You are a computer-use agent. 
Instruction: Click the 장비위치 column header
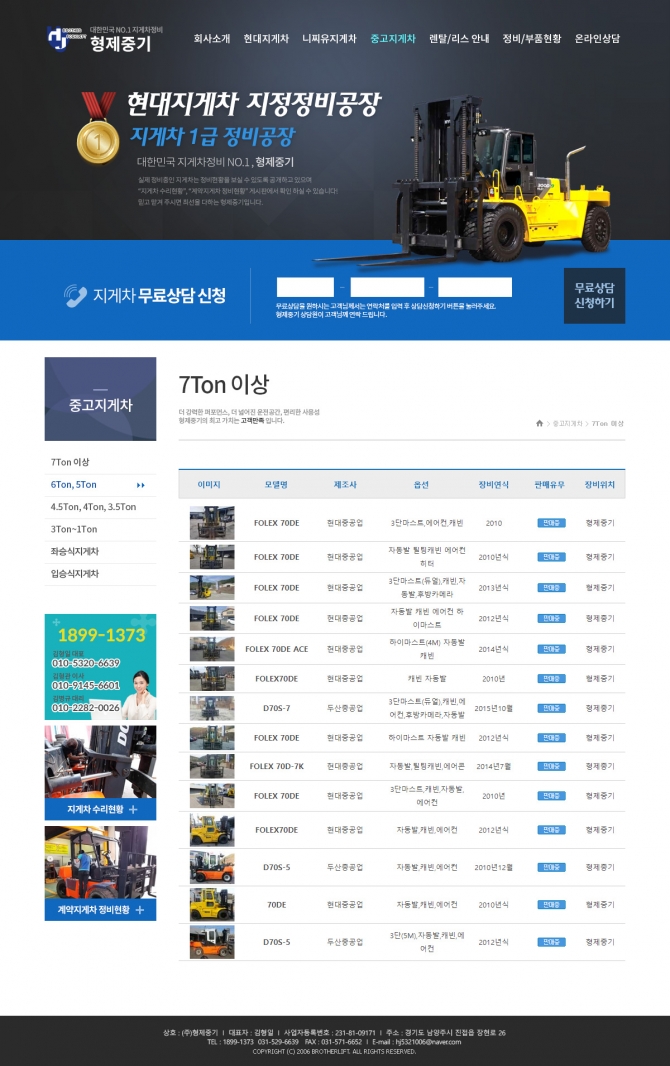pyautogui.click(x=600, y=485)
